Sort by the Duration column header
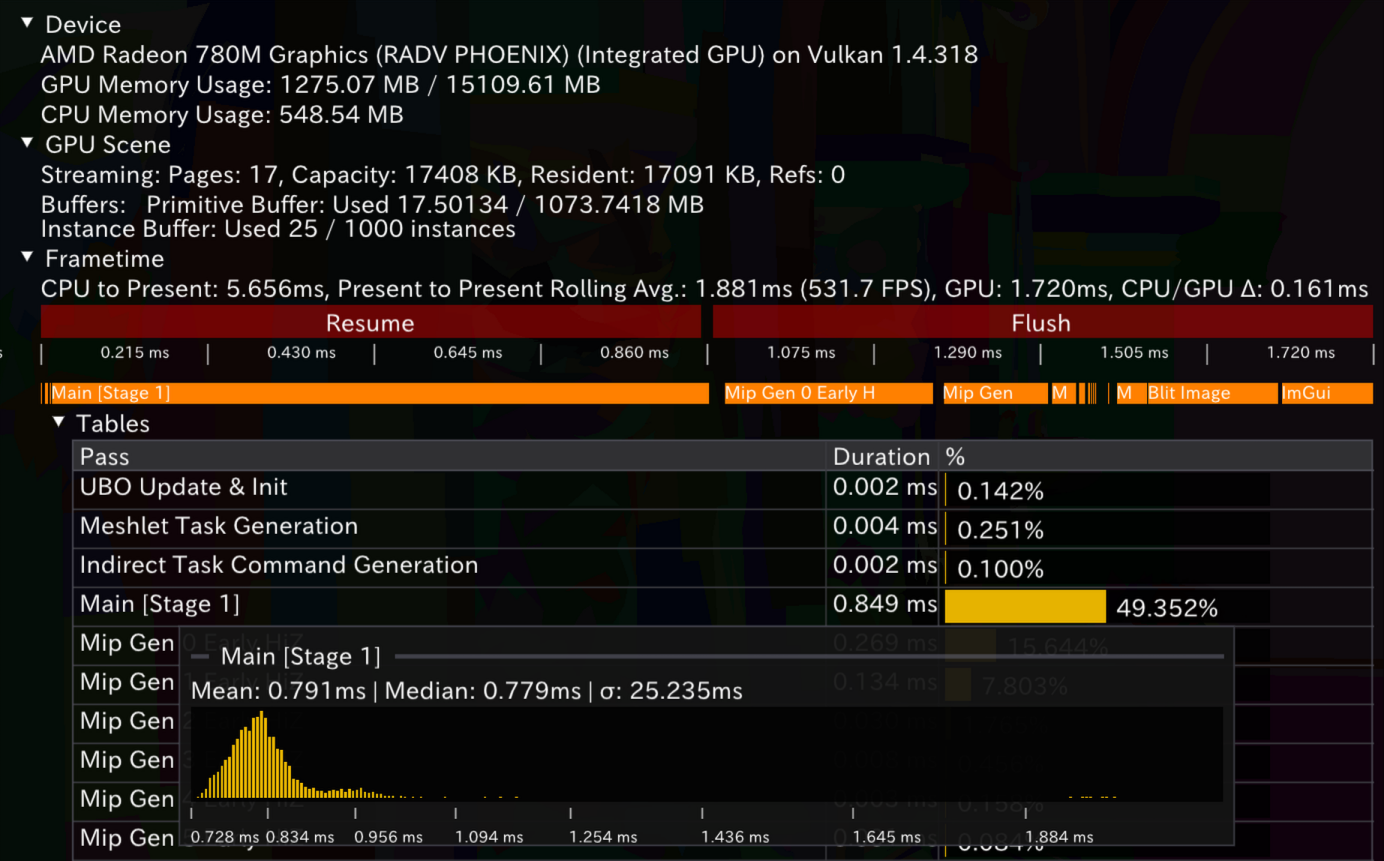1384x861 pixels. point(881,457)
